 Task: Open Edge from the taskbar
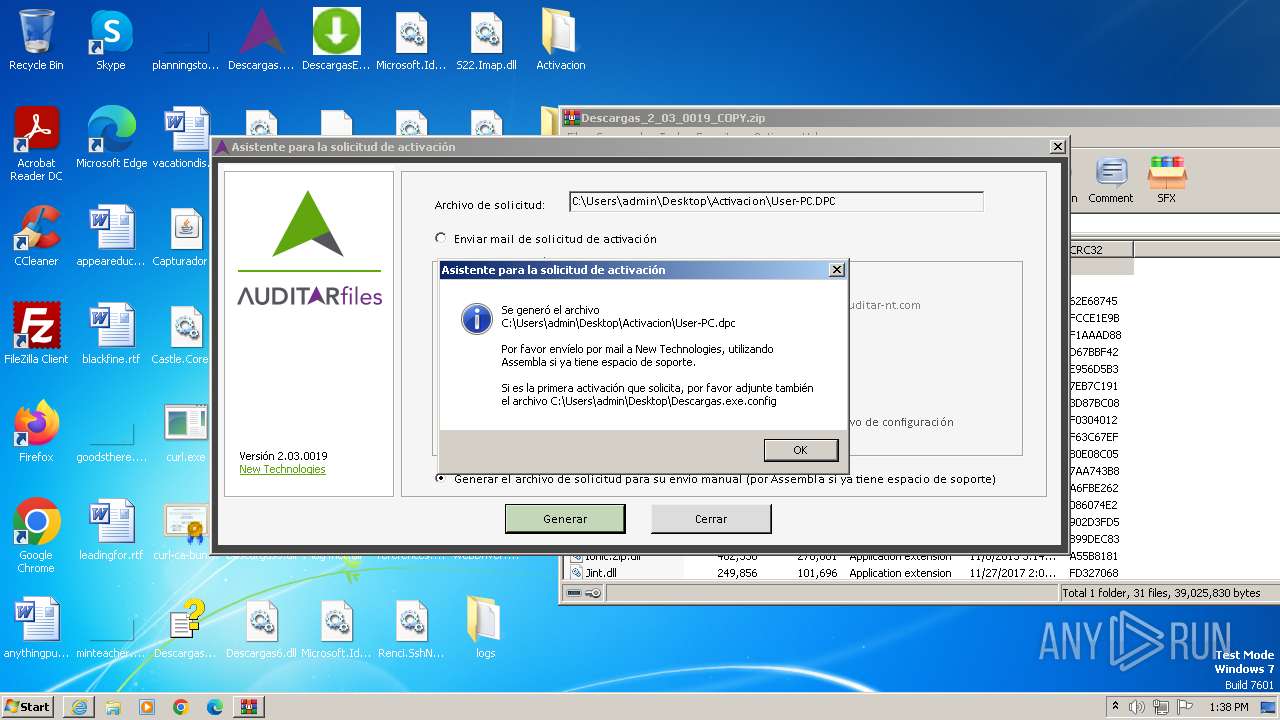(x=215, y=707)
